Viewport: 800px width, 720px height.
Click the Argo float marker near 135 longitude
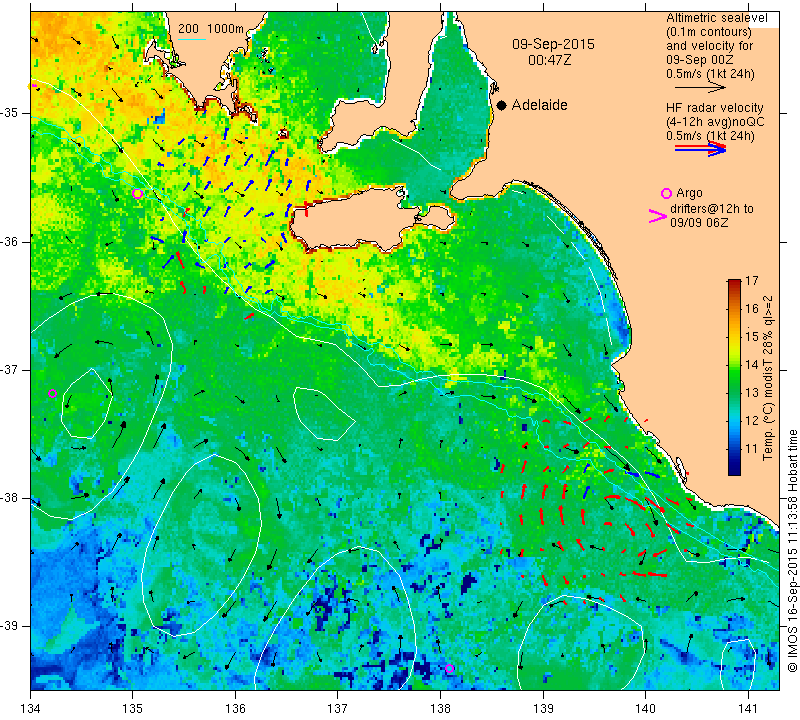click(137, 193)
